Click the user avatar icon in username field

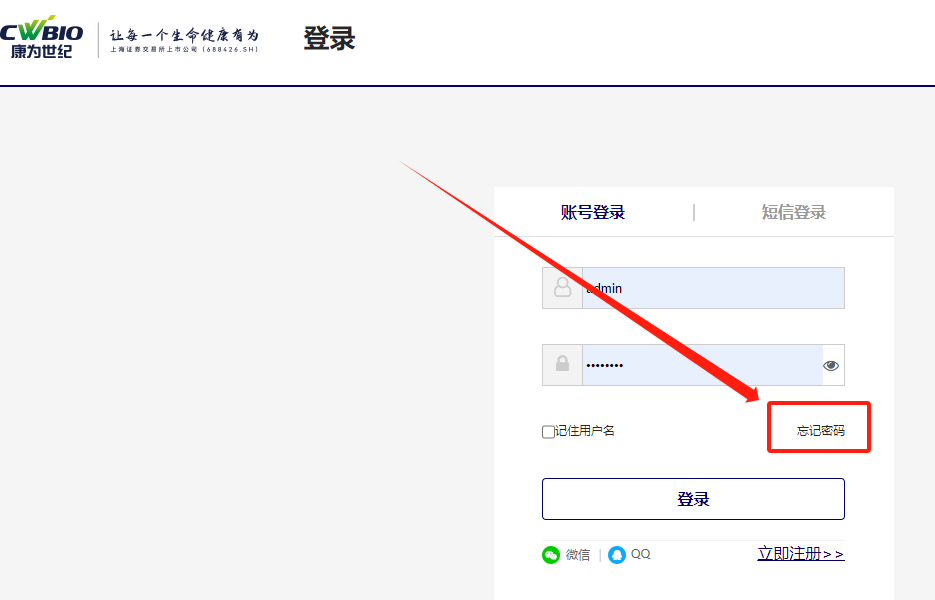coord(562,288)
